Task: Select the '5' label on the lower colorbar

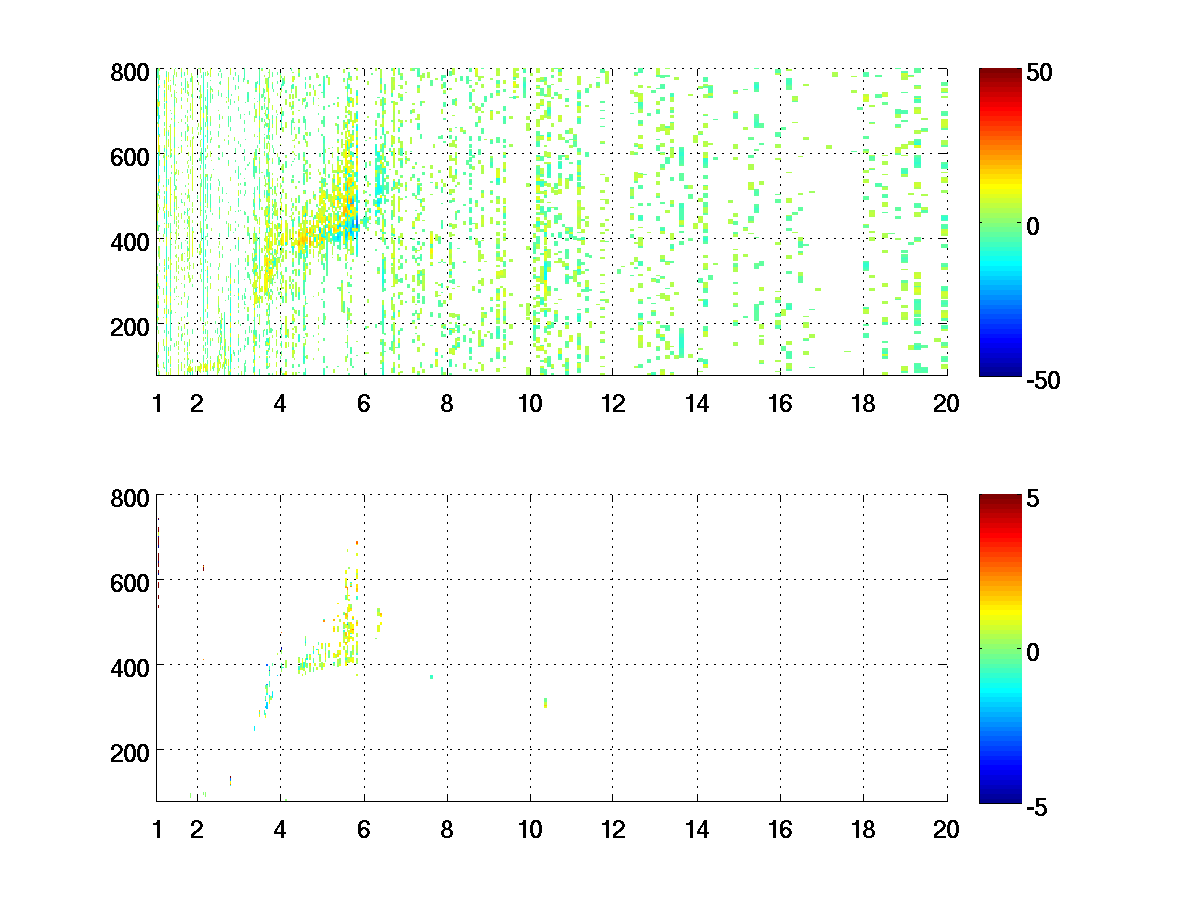Action: [1033, 498]
